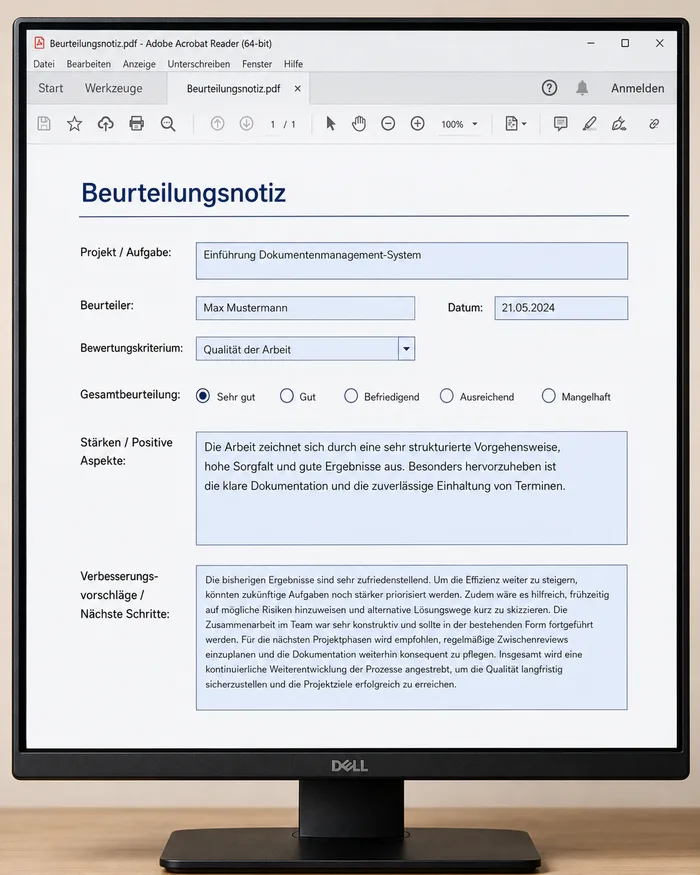The image size is (700, 875).
Task: Minimize the Acrobat Reader window
Action: 591,43
